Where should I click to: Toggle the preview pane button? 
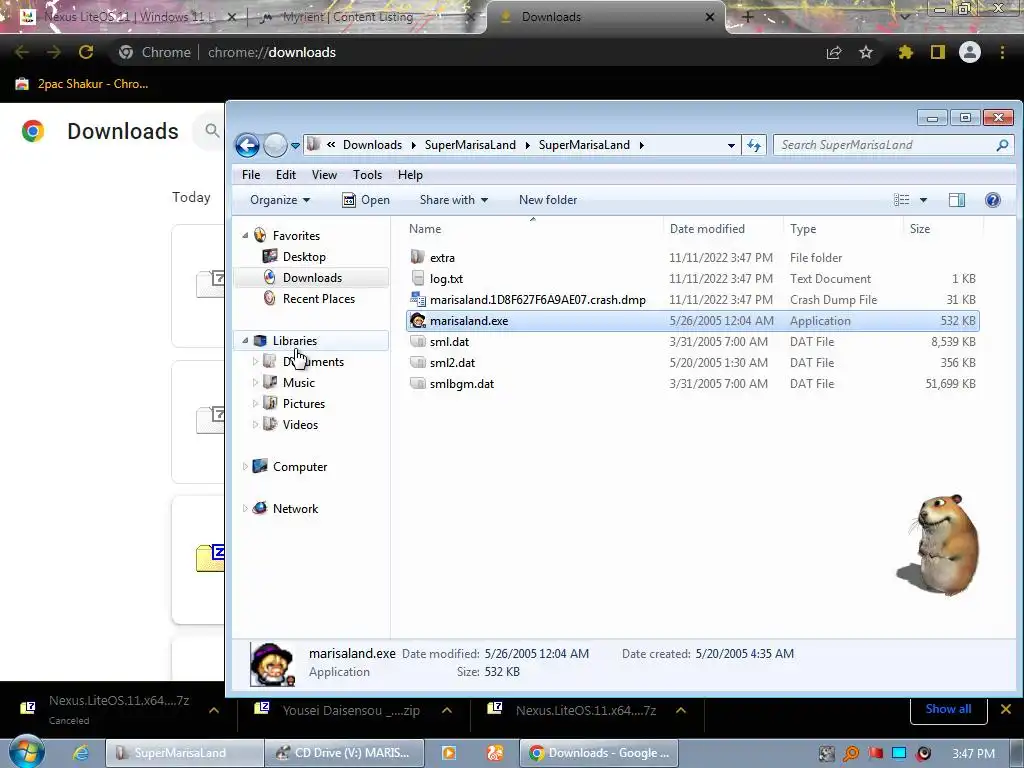coord(957,200)
